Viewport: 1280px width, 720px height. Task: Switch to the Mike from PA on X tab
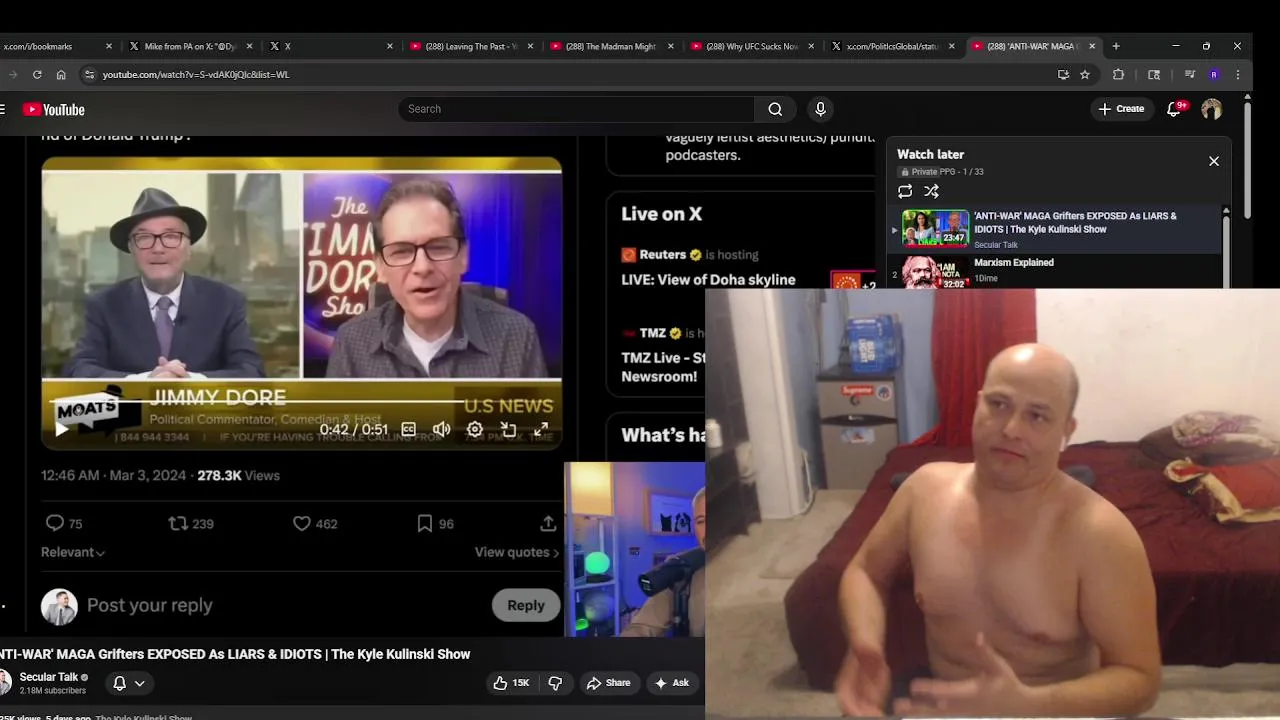[x=190, y=46]
